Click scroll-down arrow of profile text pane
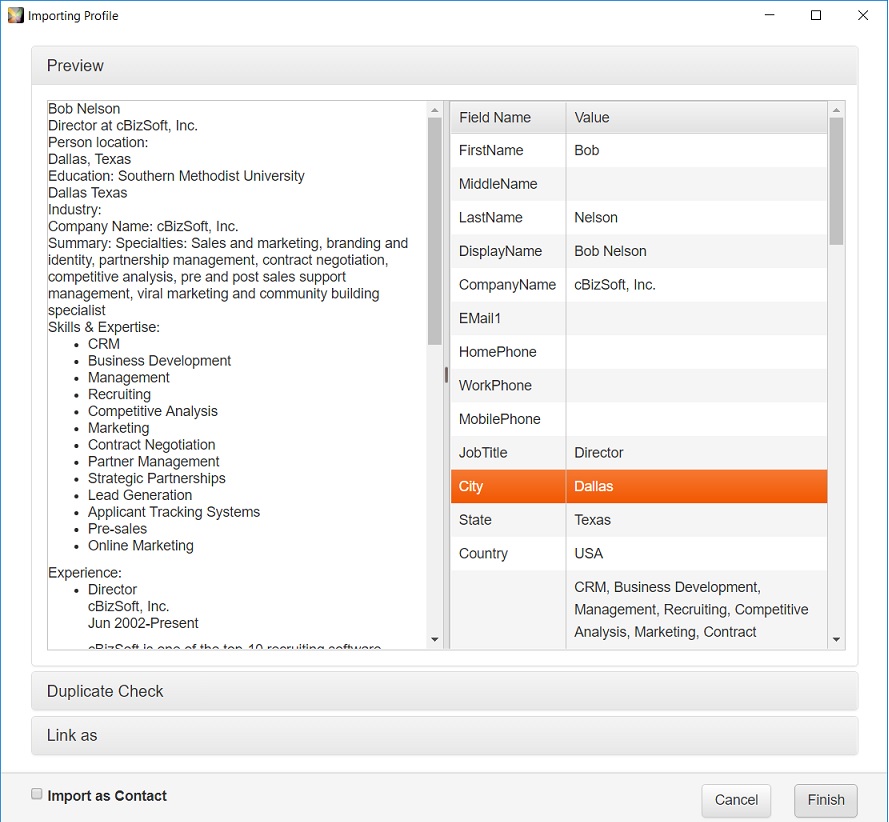This screenshot has width=889, height=822. 435,639
